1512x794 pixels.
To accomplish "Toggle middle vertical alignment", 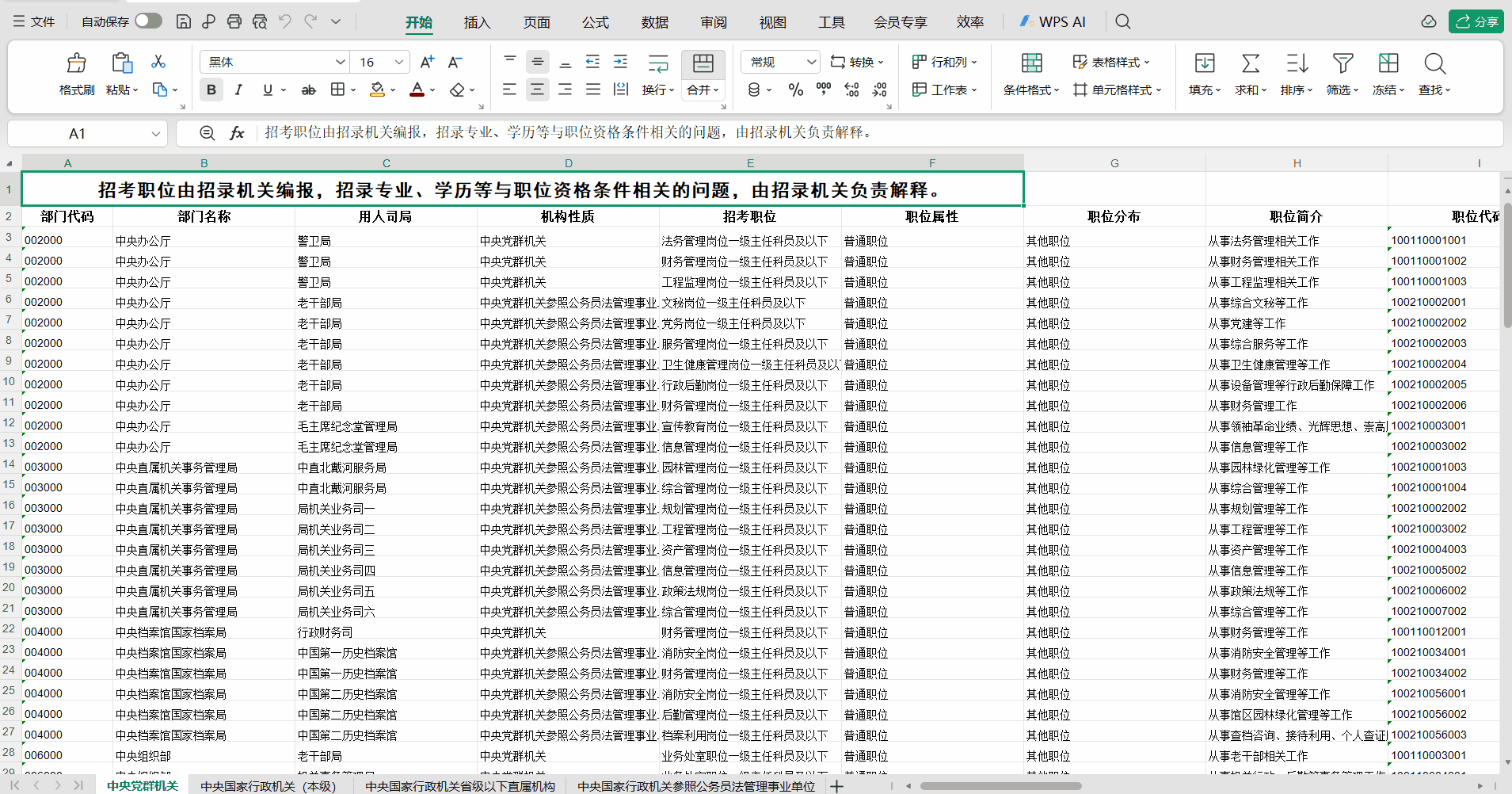I will pyautogui.click(x=537, y=62).
